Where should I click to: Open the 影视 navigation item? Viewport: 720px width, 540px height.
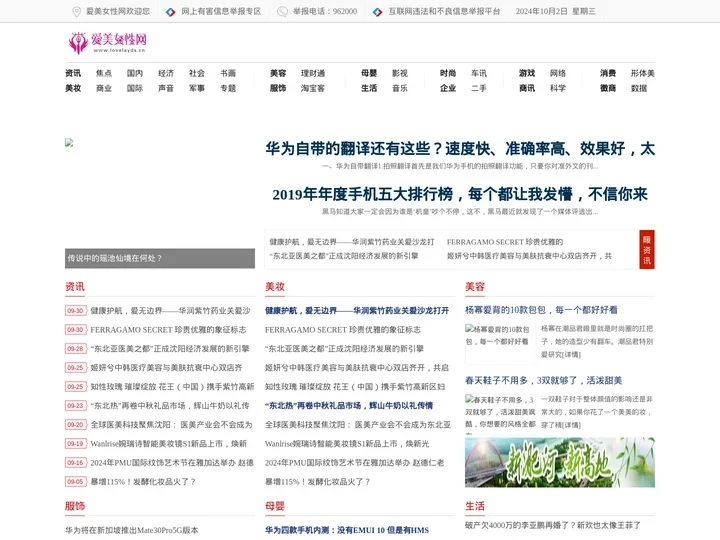399,73
